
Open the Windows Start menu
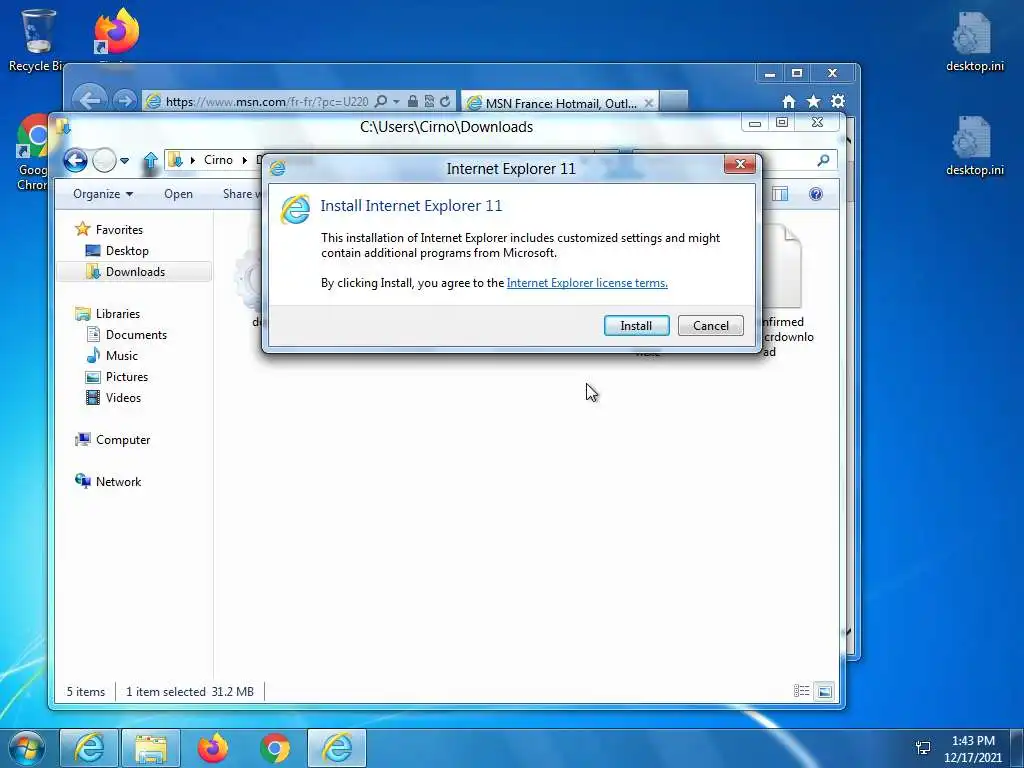(x=27, y=748)
